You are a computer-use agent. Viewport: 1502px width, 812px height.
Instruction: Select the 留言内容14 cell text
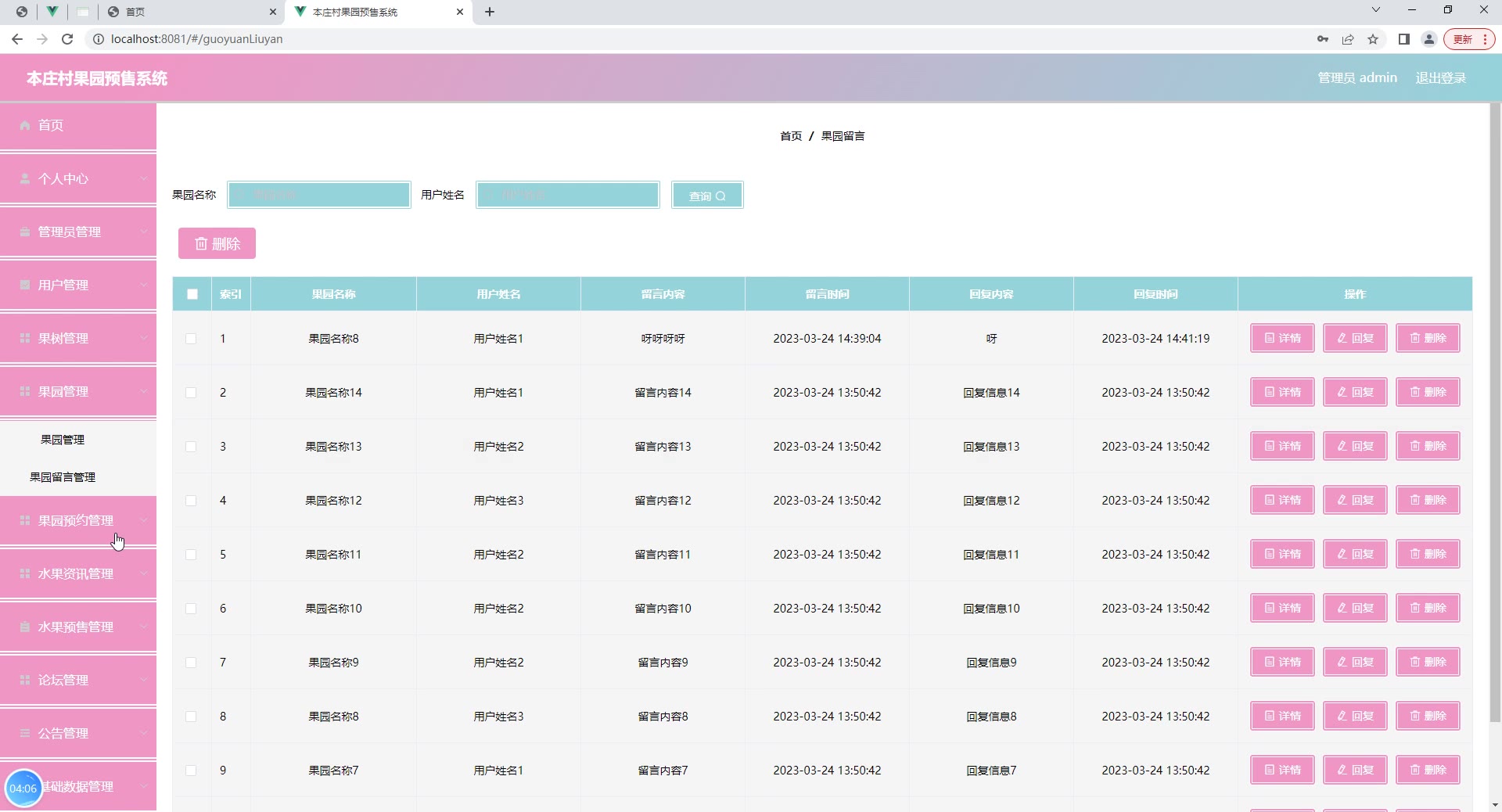[x=663, y=393]
